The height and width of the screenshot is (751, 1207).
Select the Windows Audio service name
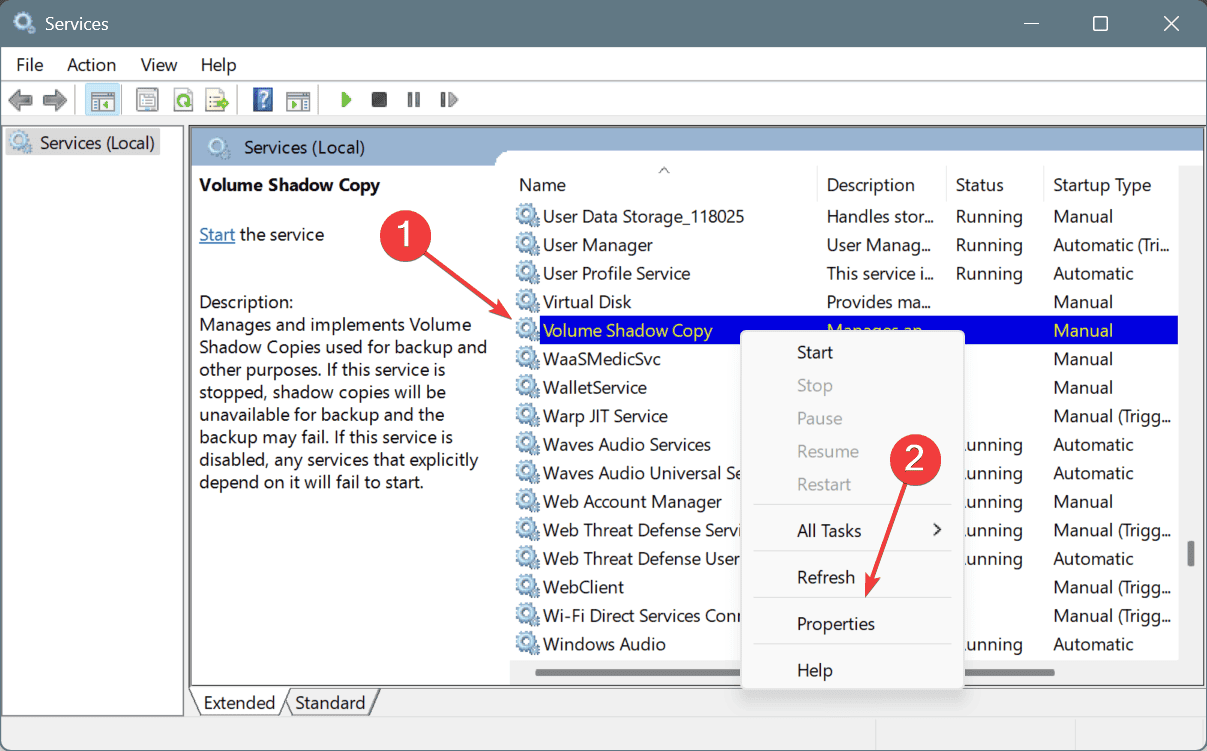(x=604, y=644)
